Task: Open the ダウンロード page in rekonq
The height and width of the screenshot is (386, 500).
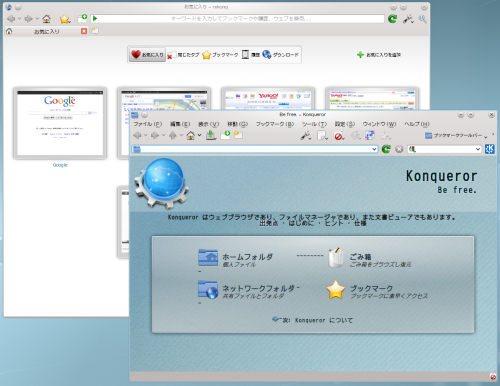Action: pos(280,55)
